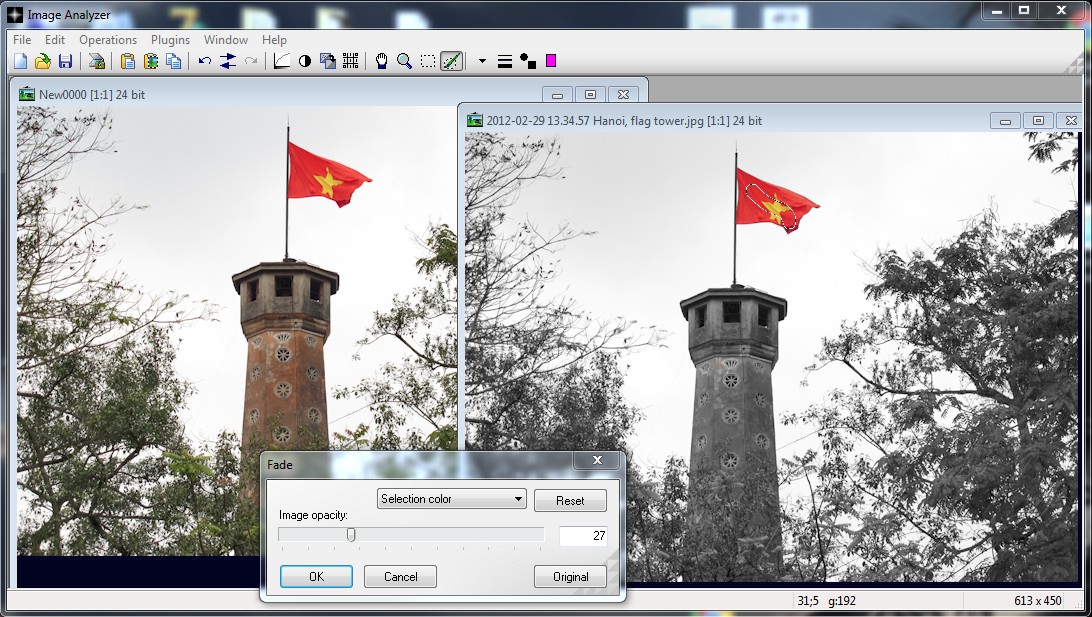Viewport: 1092px width, 617px height.
Task: Open the Operations menu
Action: (108, 40)
